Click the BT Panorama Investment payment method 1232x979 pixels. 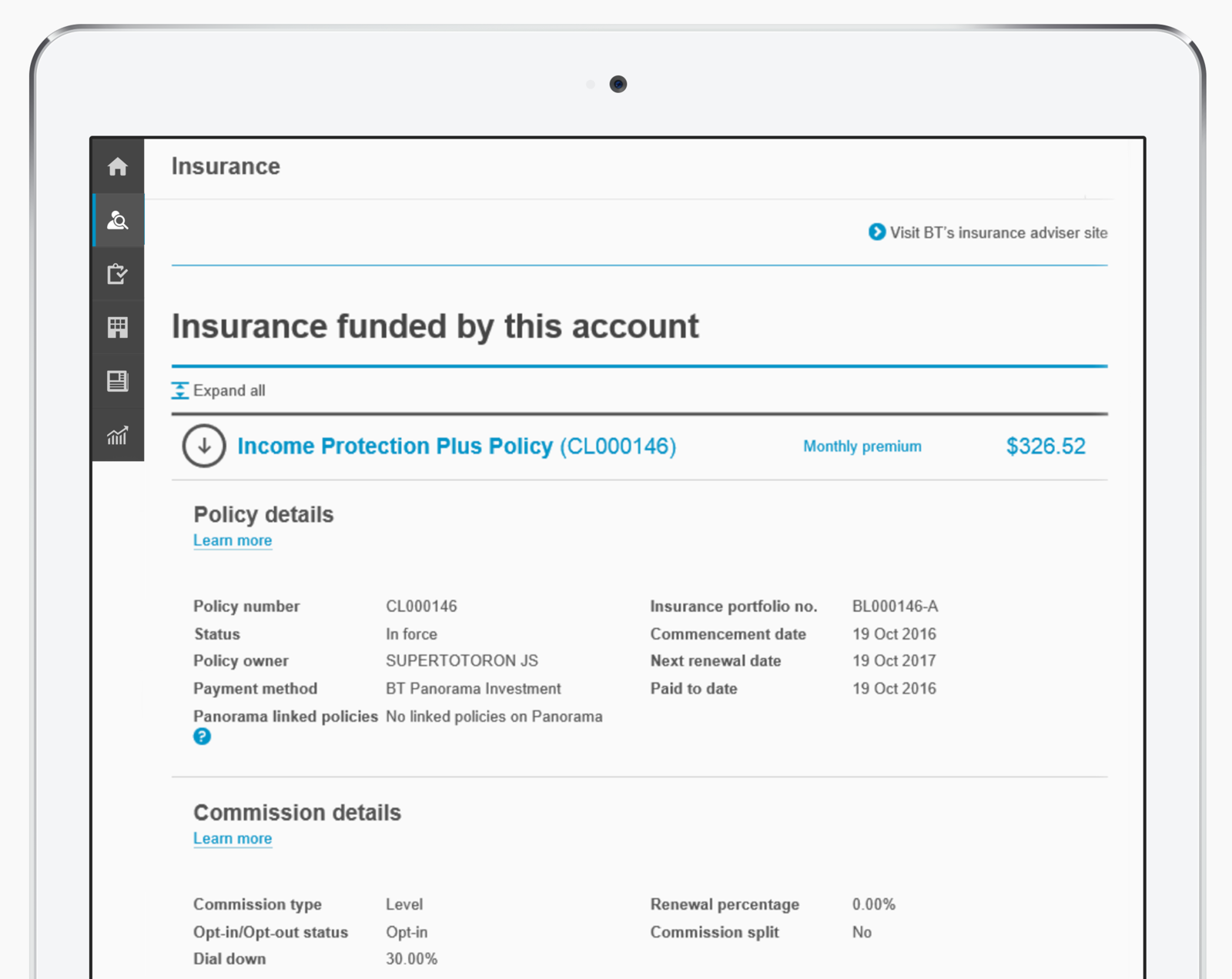[x=473, y=688]
